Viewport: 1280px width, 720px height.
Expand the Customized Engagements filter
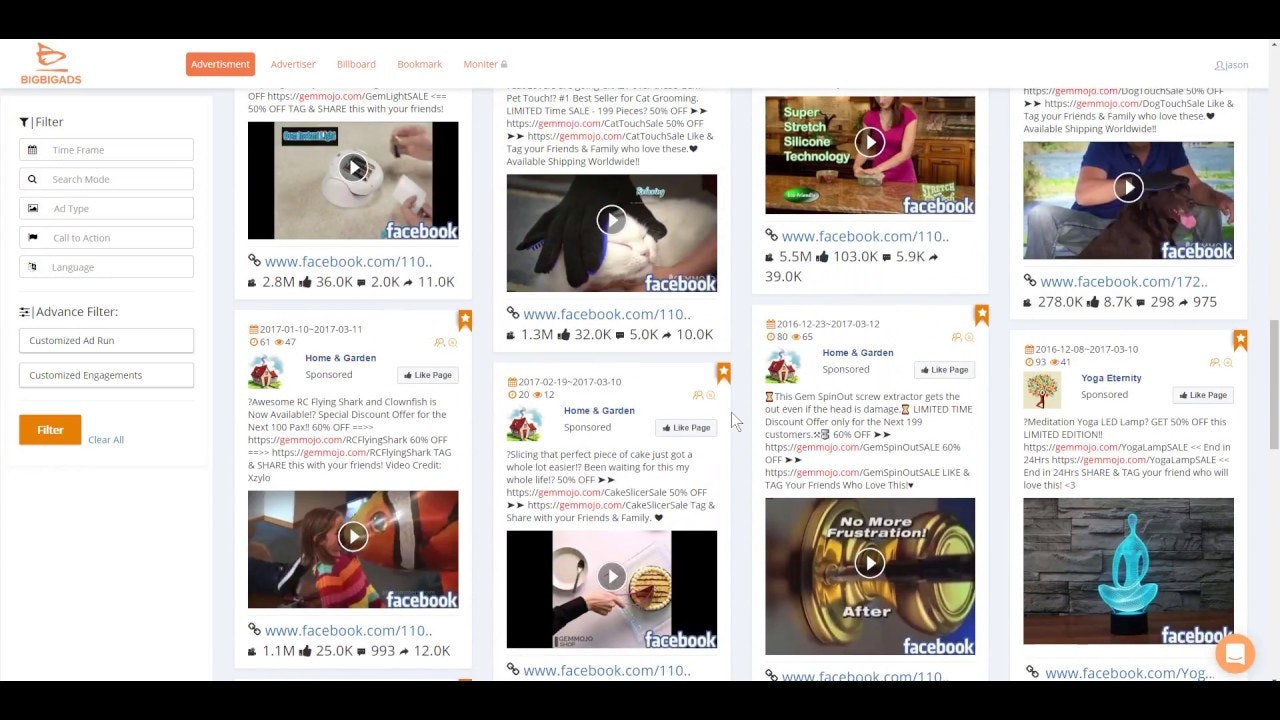point(106,375)
